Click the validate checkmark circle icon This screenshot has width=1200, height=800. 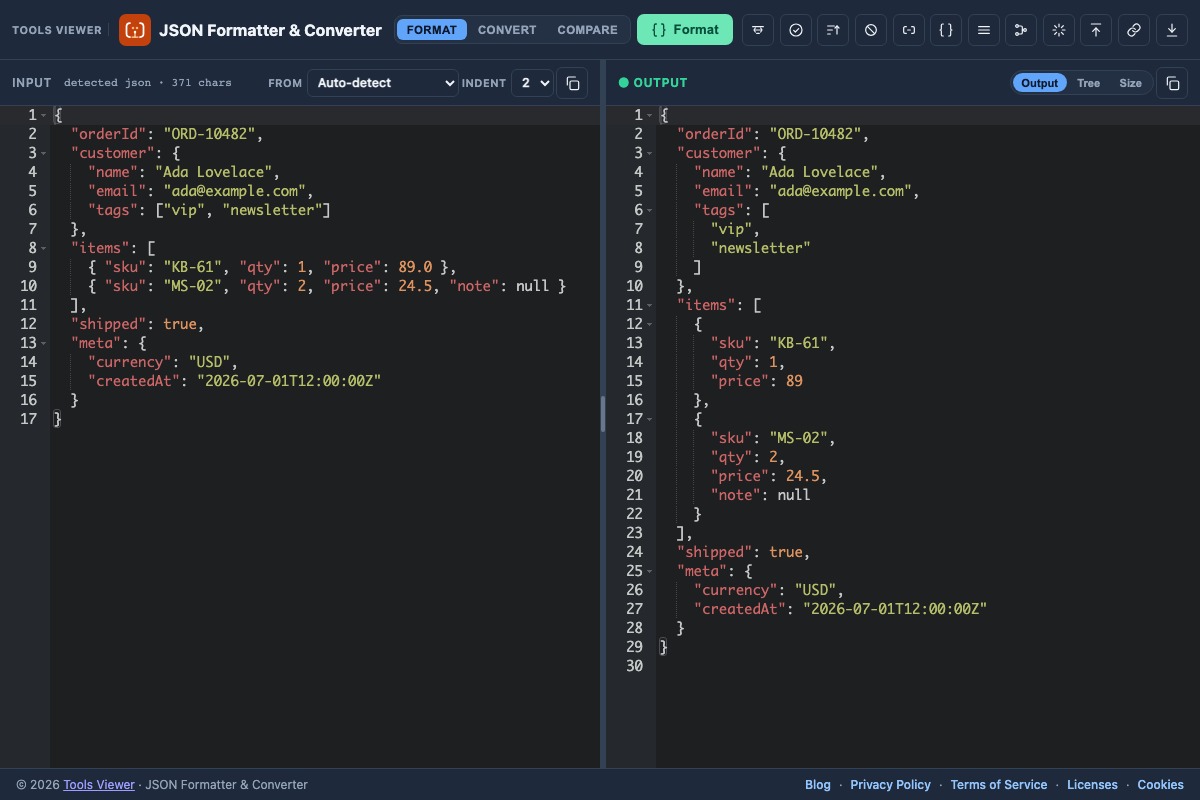coord(796,30)
